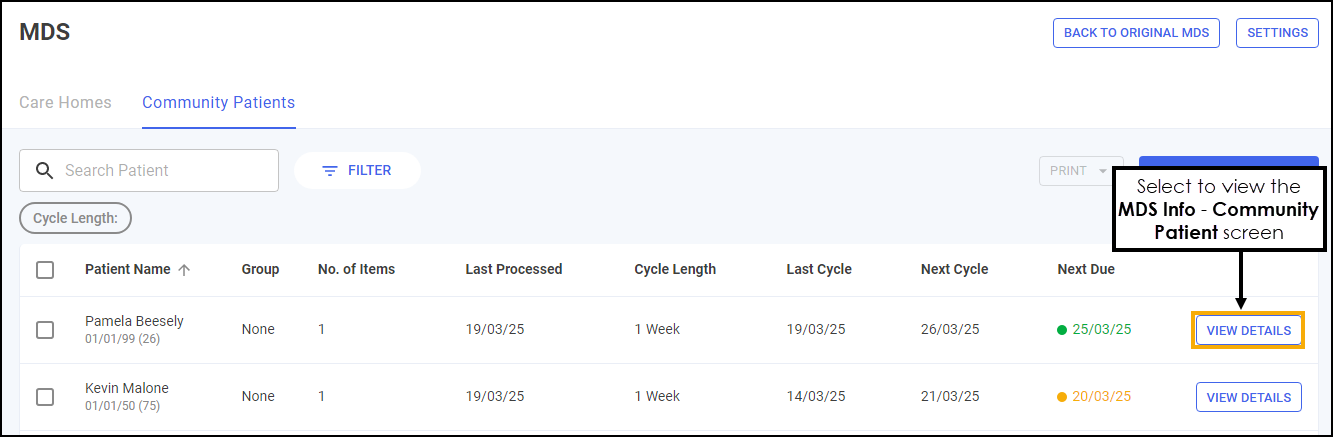Click the Filter button
Screen dimensions: 1333x437
pyautogui.click(x=357, y=171)
